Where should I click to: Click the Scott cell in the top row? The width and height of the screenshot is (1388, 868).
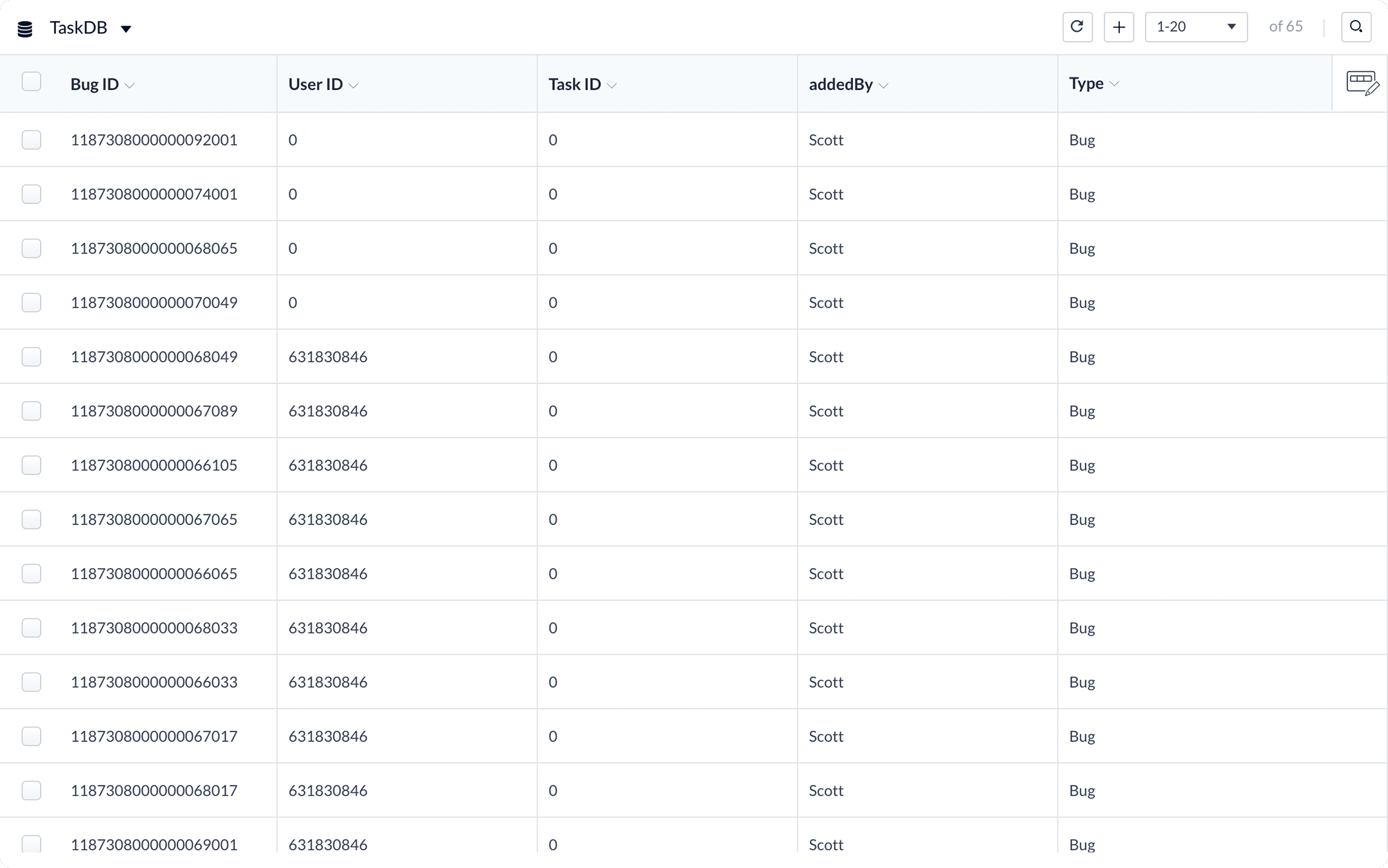pyautogui.click(x=826, y=140)
